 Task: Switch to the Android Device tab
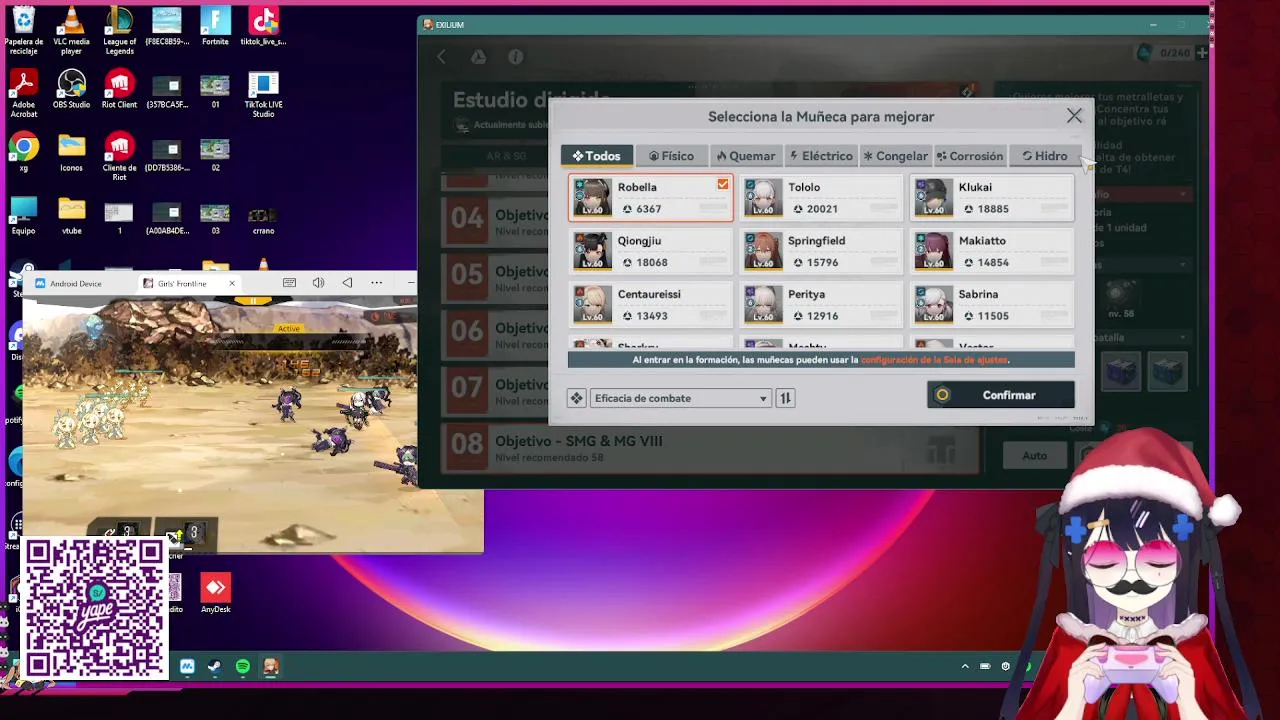click(x=76, y=283)
